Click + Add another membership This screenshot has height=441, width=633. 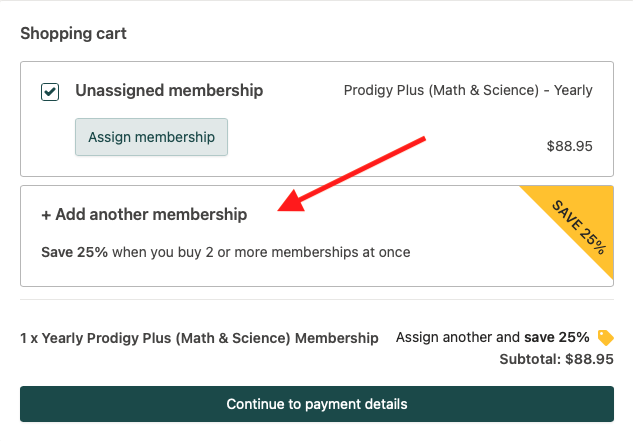point(144,214)
